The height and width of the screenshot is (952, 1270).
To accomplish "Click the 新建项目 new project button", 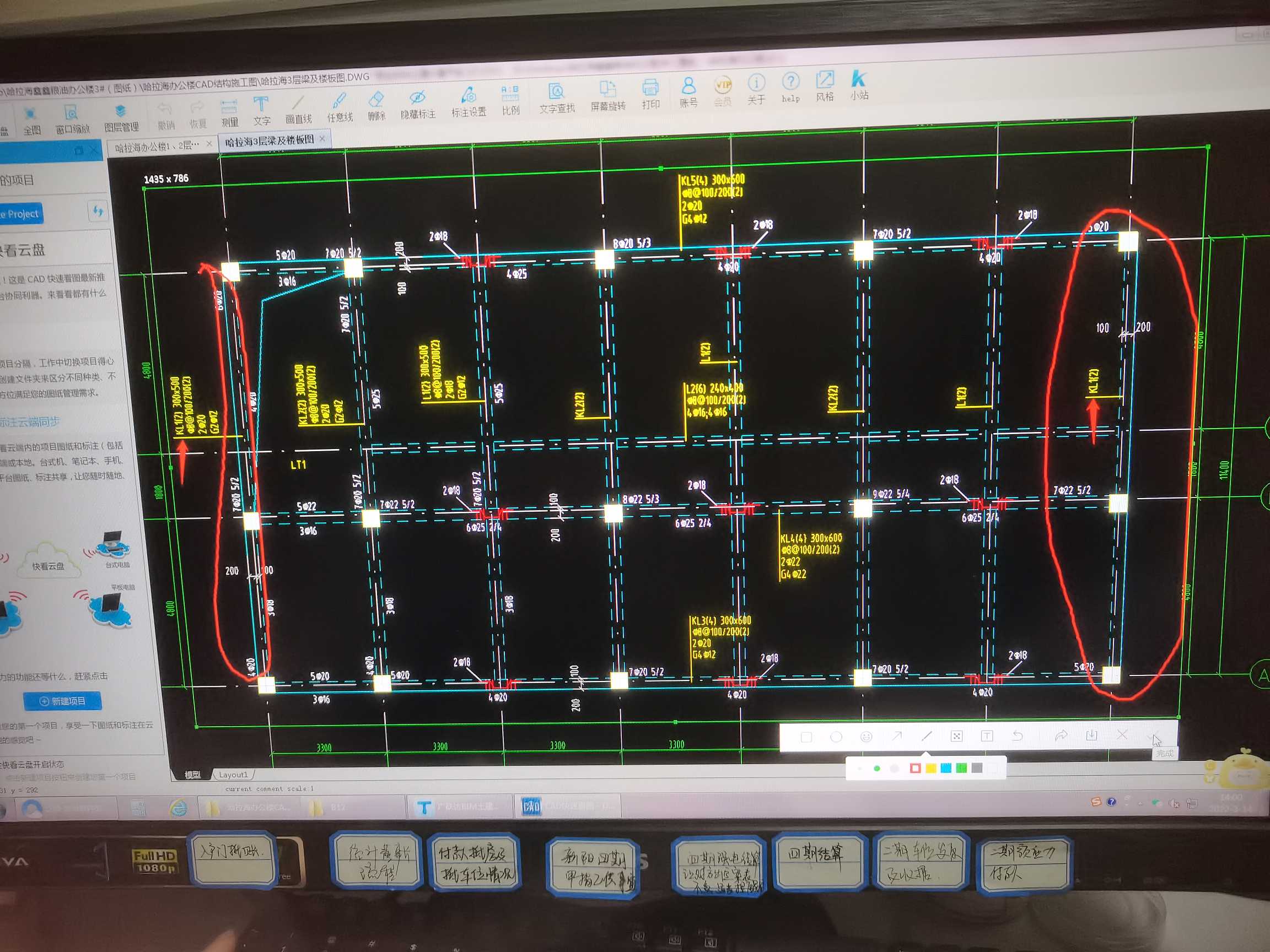I will [x=62, y=701].
